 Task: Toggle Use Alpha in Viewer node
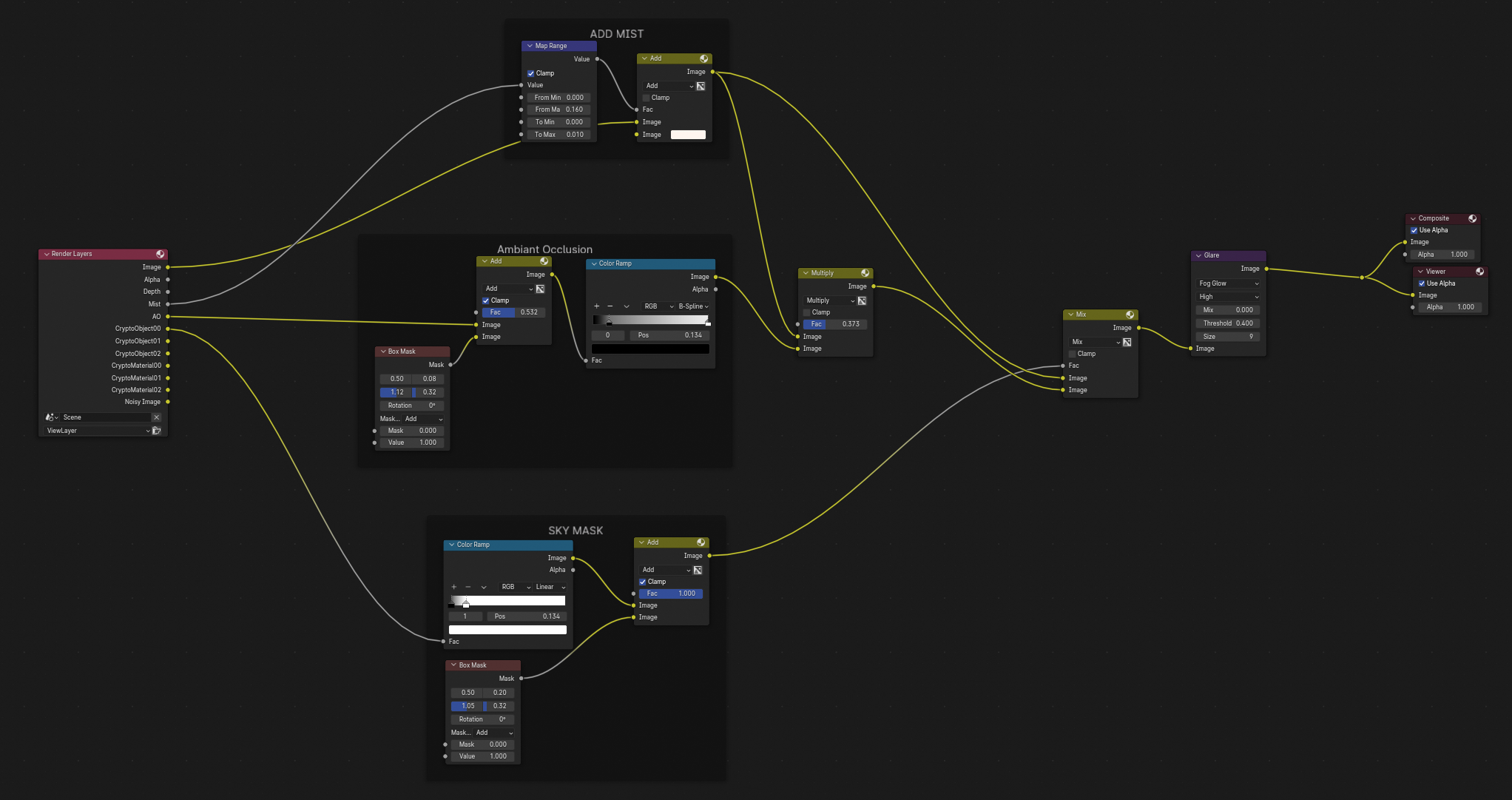click(1421, 283)
